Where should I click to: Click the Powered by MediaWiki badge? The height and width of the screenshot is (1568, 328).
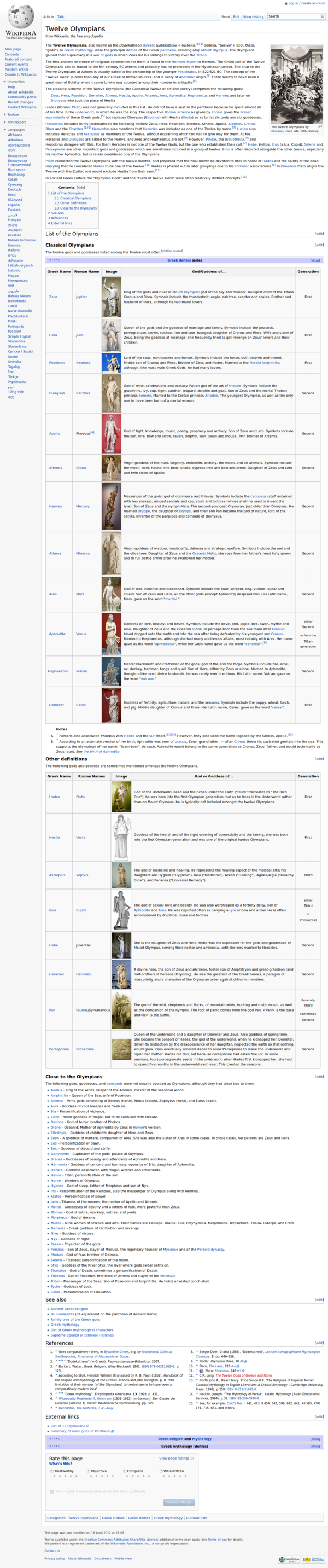point(313,1559)
